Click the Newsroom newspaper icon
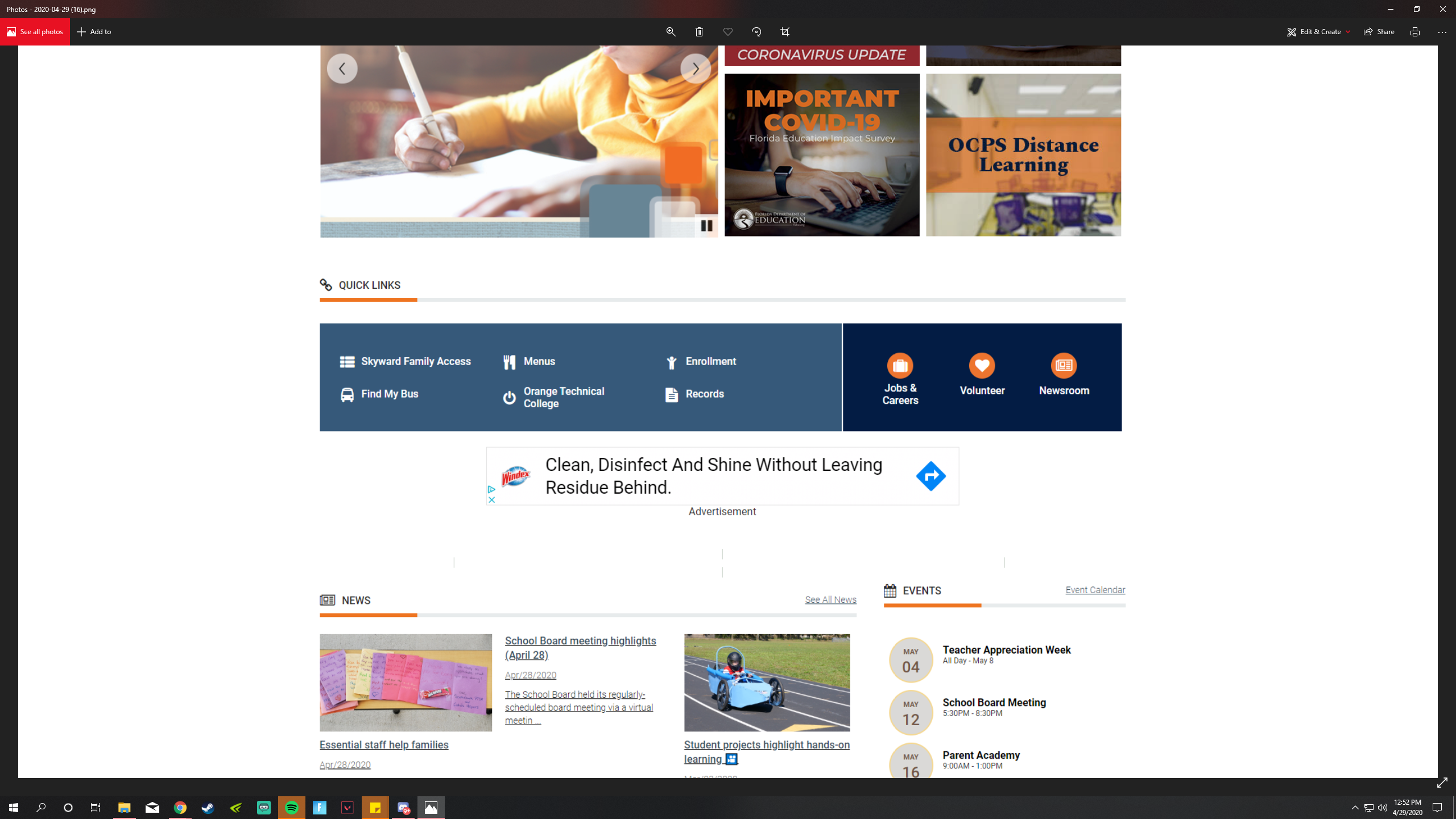1456x819 pixels. (x=1064, y=366)
